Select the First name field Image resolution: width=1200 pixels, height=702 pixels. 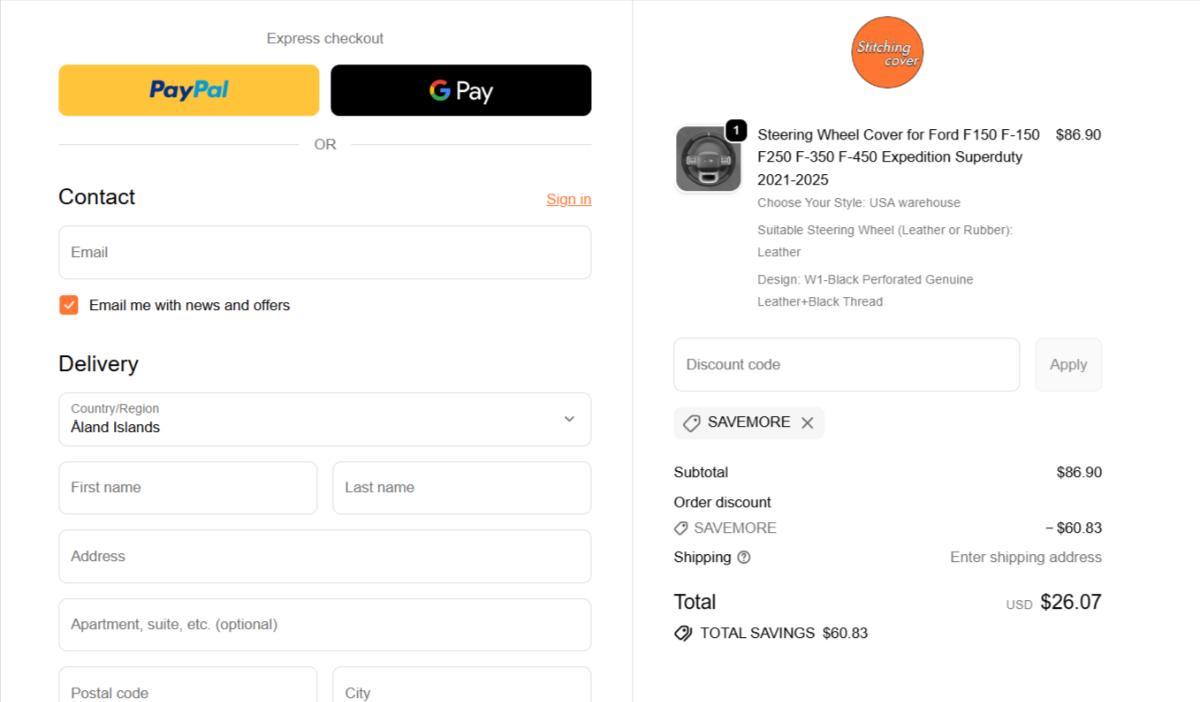coord(188,488)
